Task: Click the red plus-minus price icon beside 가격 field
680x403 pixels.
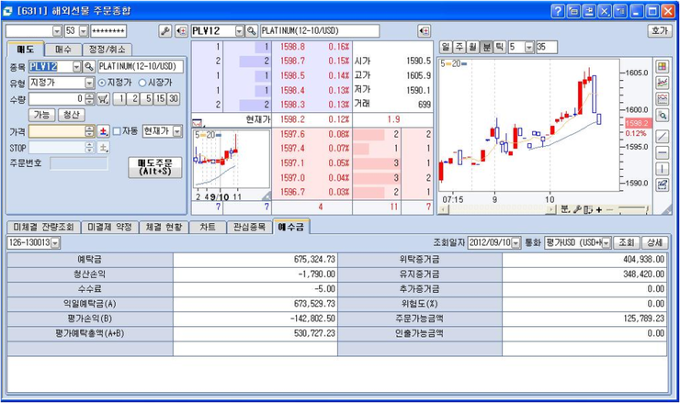Action: pos(103,131)
